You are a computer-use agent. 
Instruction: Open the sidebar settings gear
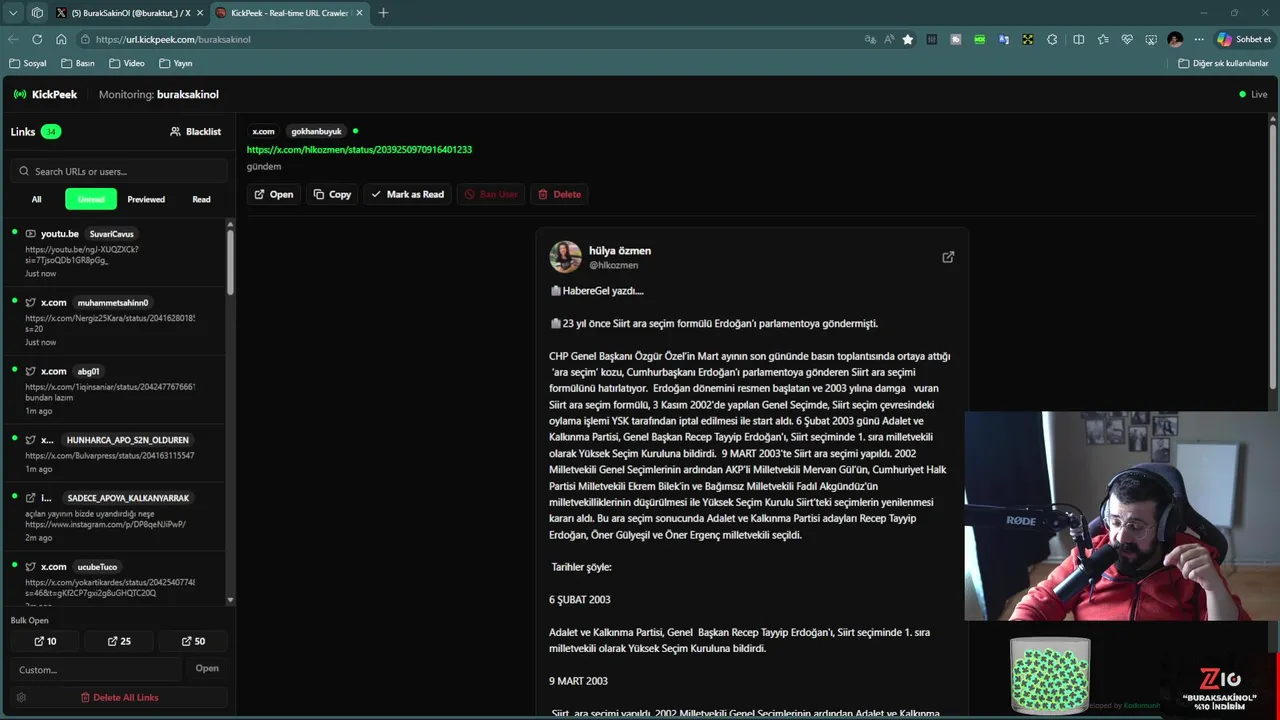point(21,697)
